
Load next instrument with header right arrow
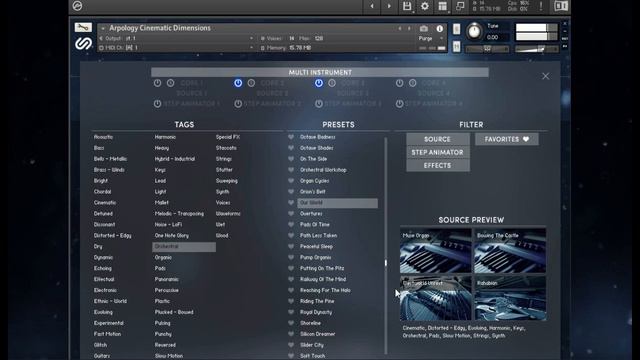click(409, 29)
